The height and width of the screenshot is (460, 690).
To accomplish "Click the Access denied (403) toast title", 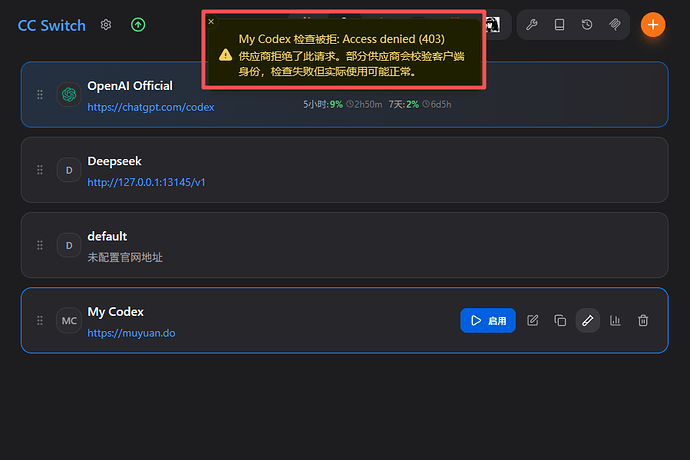I will tap(341, 39).
